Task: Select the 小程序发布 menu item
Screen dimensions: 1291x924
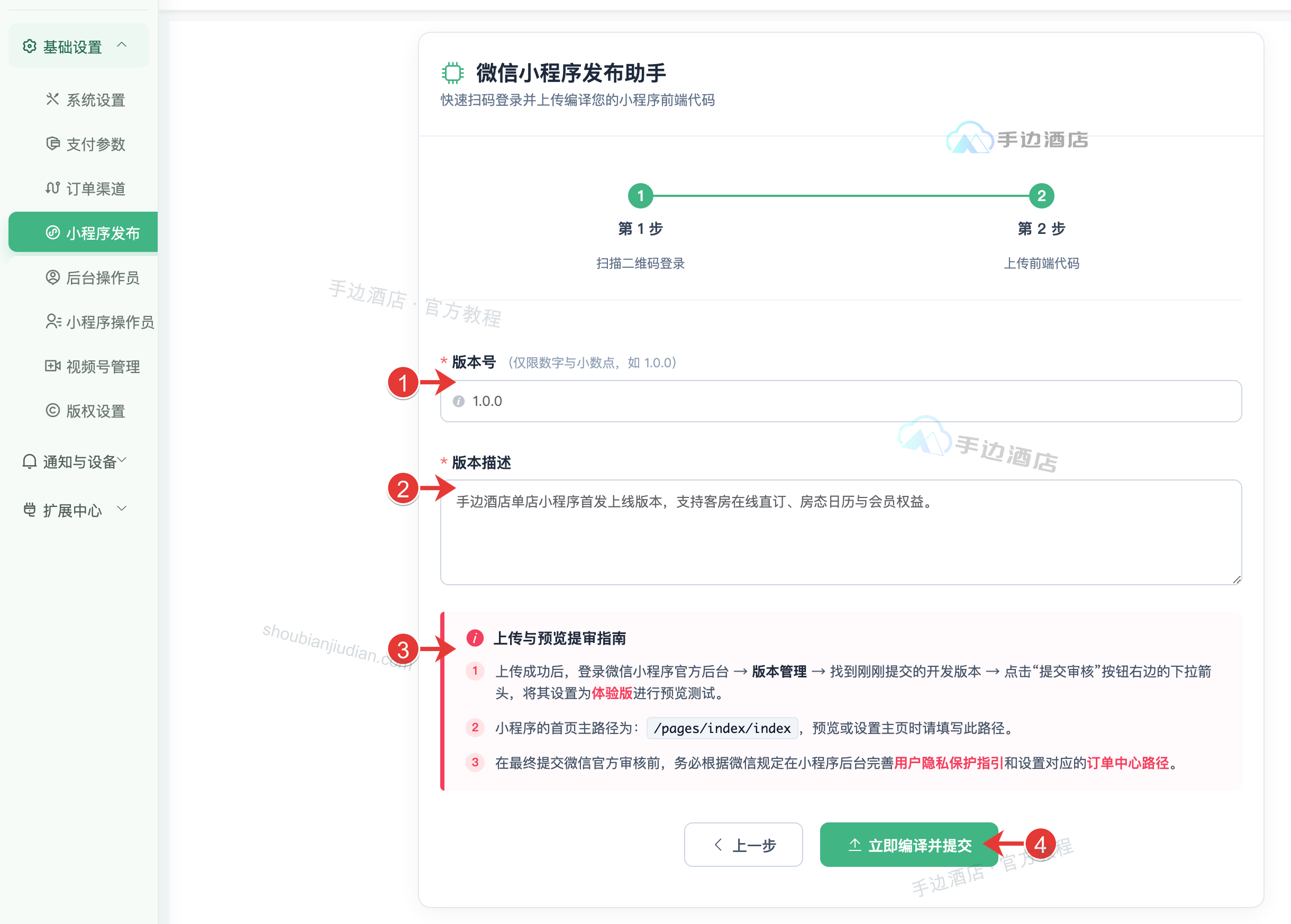Action: pyautogui.click(x=83, y=232)
